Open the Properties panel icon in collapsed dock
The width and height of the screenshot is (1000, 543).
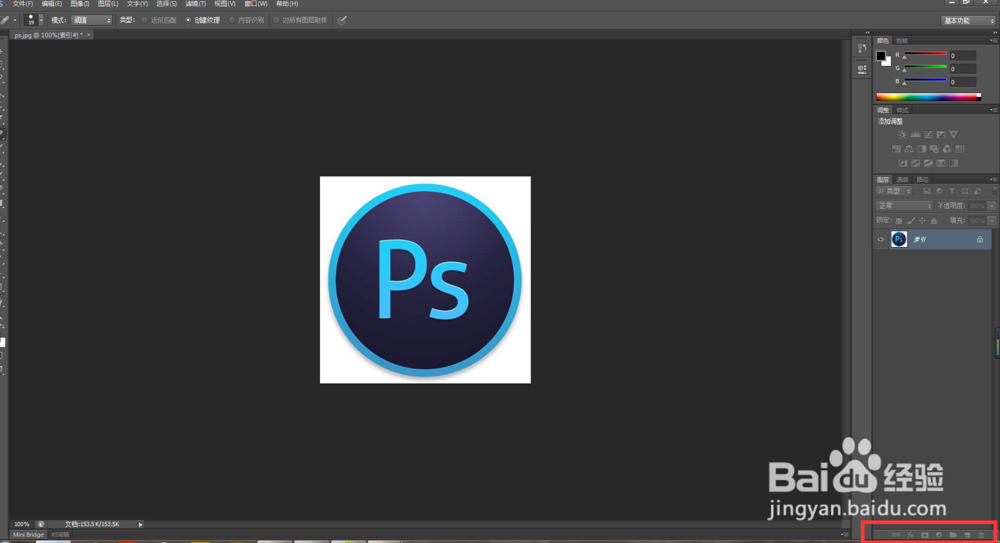tap(862, 69)
